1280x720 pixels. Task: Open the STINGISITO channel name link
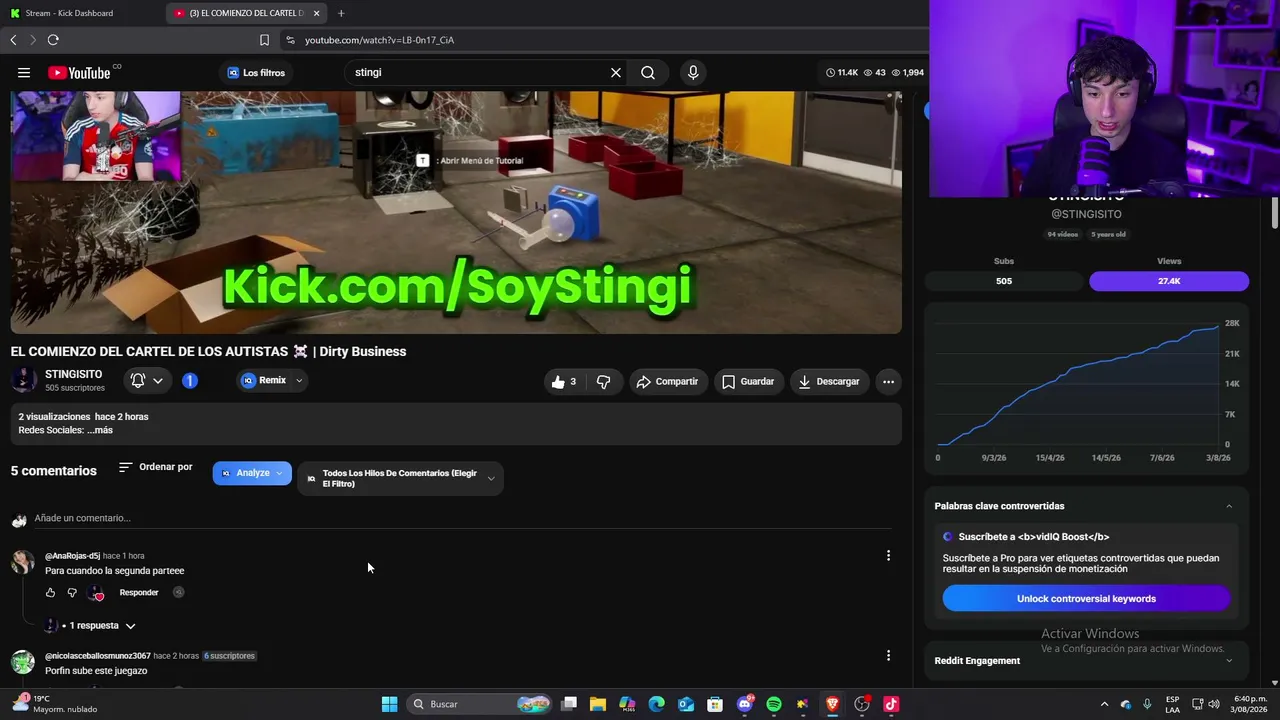click(73, 374)
